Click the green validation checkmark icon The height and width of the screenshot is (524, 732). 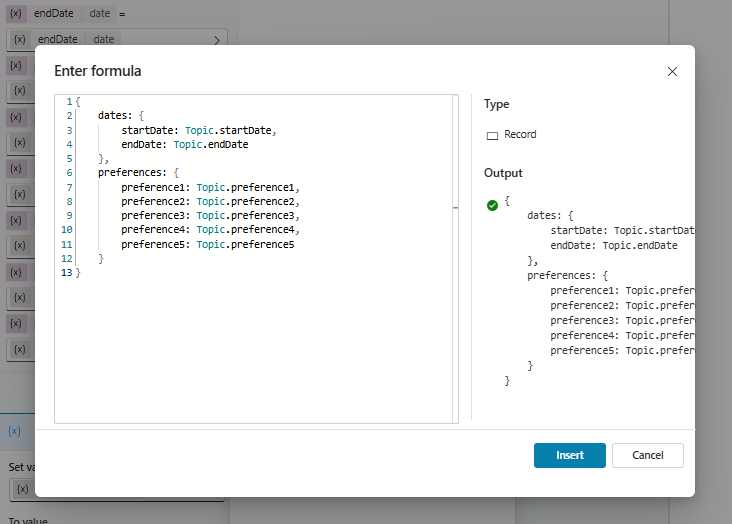pos(492,205)
